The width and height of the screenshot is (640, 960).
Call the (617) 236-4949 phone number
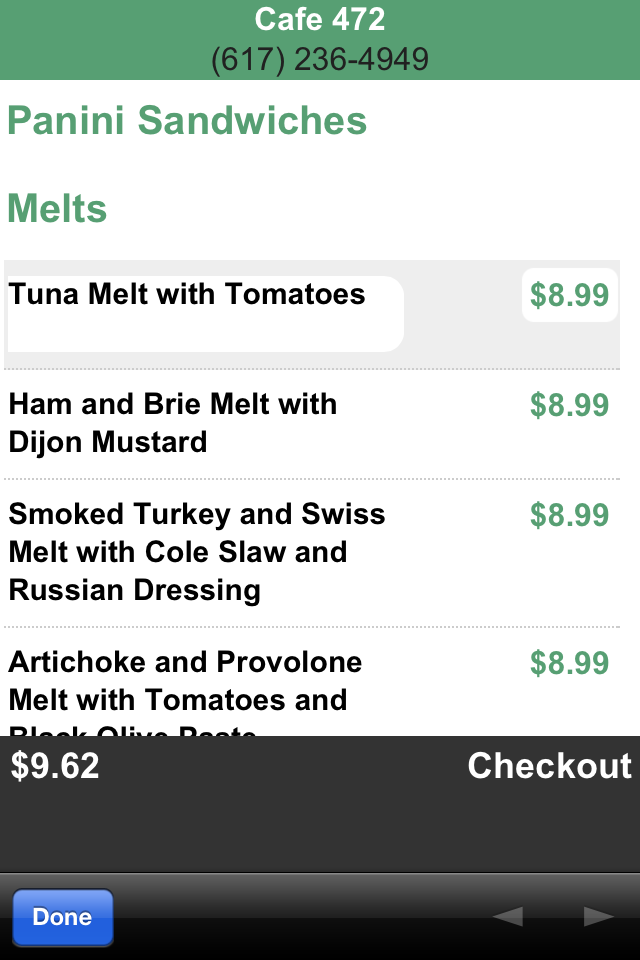point(320,59)
